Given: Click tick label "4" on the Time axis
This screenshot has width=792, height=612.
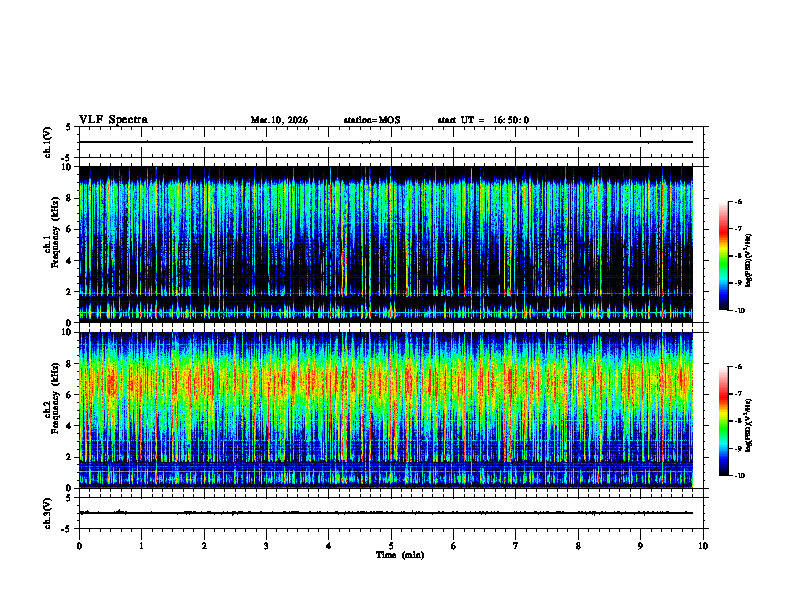Looking at the screenshot, I should (329, 546).
